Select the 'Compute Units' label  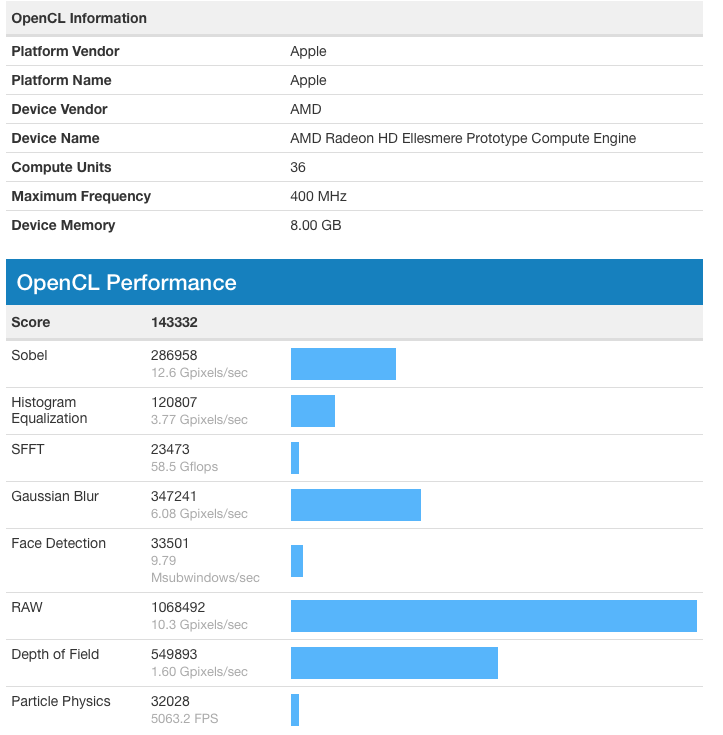[61, 167]
